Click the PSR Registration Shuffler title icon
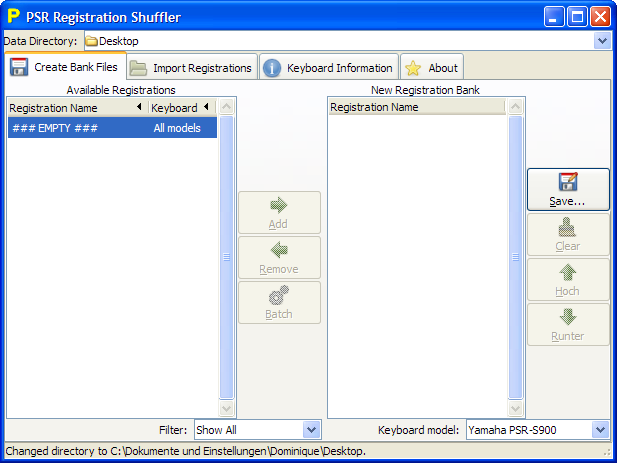The width and height of the screenshot is (617, 463). tap(14, 16)
